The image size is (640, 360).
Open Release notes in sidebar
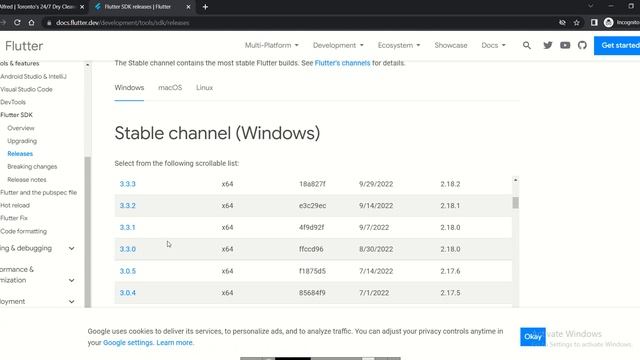(x=27, y=180)
